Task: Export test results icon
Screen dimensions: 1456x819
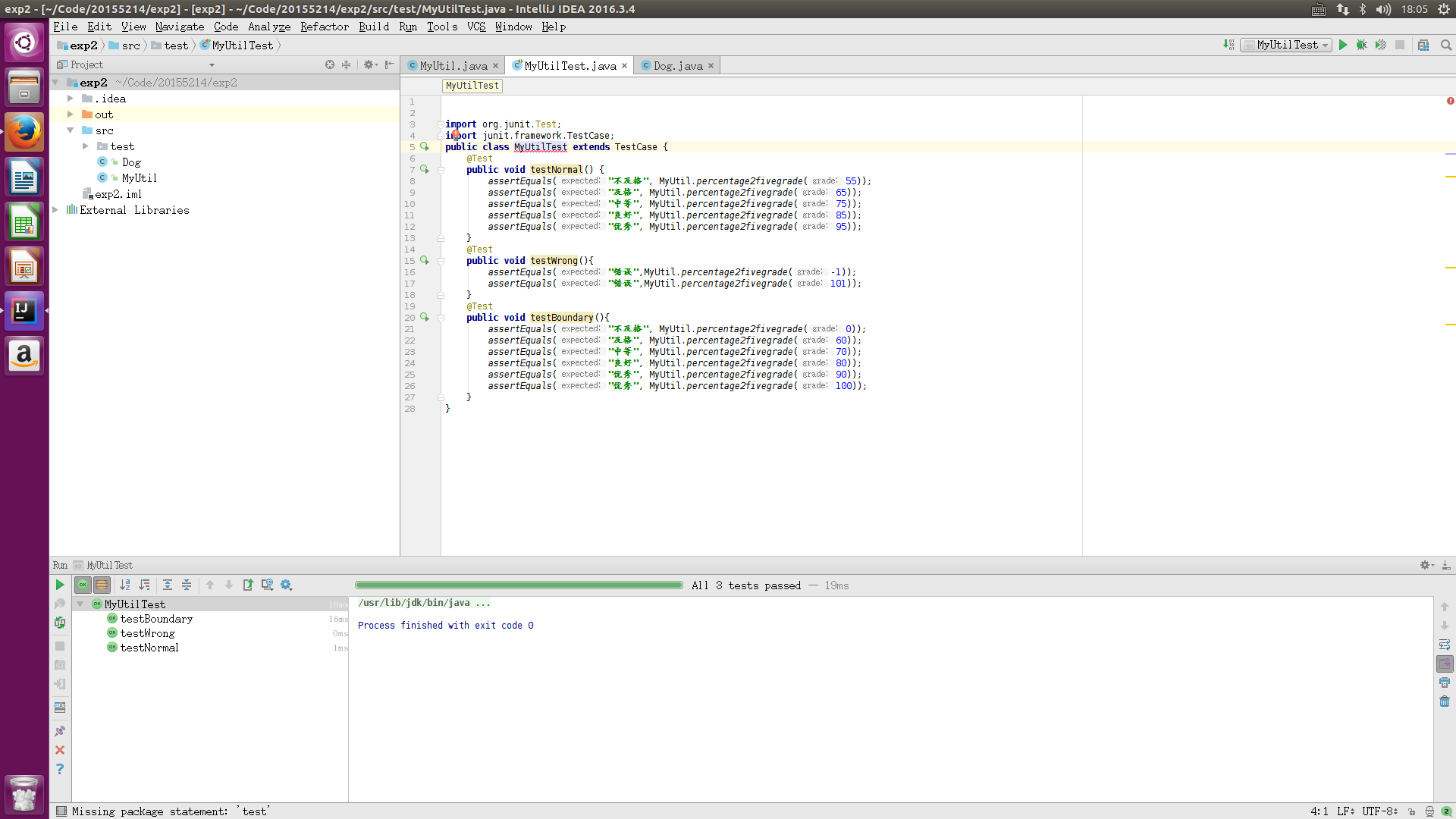Action: (x=248, y=585)
